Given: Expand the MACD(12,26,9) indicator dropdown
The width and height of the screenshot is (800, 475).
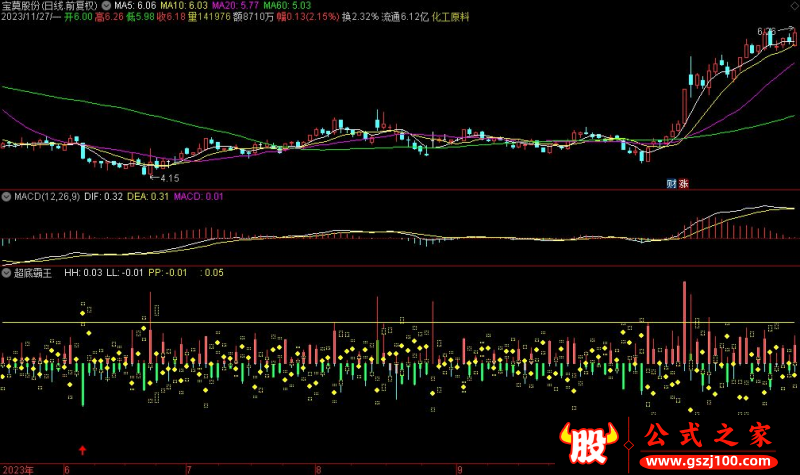Looking at the screenshot, I should click(x=6, y=196).
